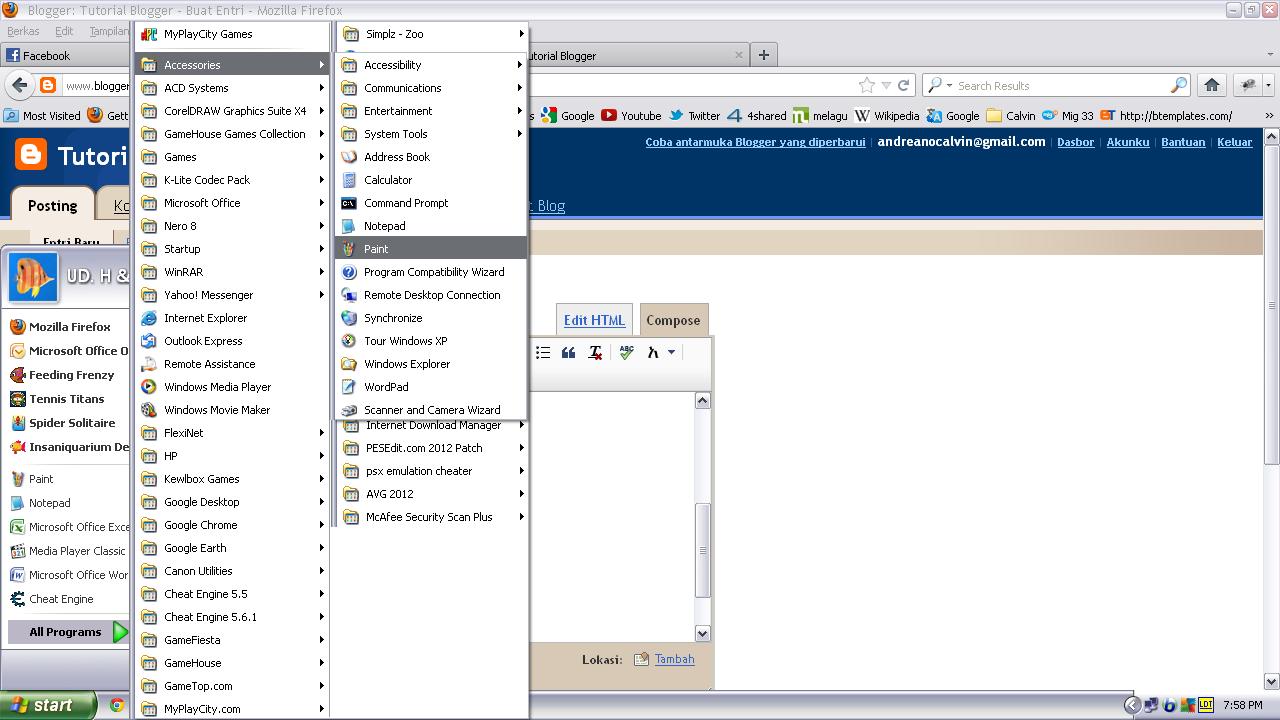Click the blockquote icon in Blogger editor
The image size is (1280, 720).
tap(568, 352)
